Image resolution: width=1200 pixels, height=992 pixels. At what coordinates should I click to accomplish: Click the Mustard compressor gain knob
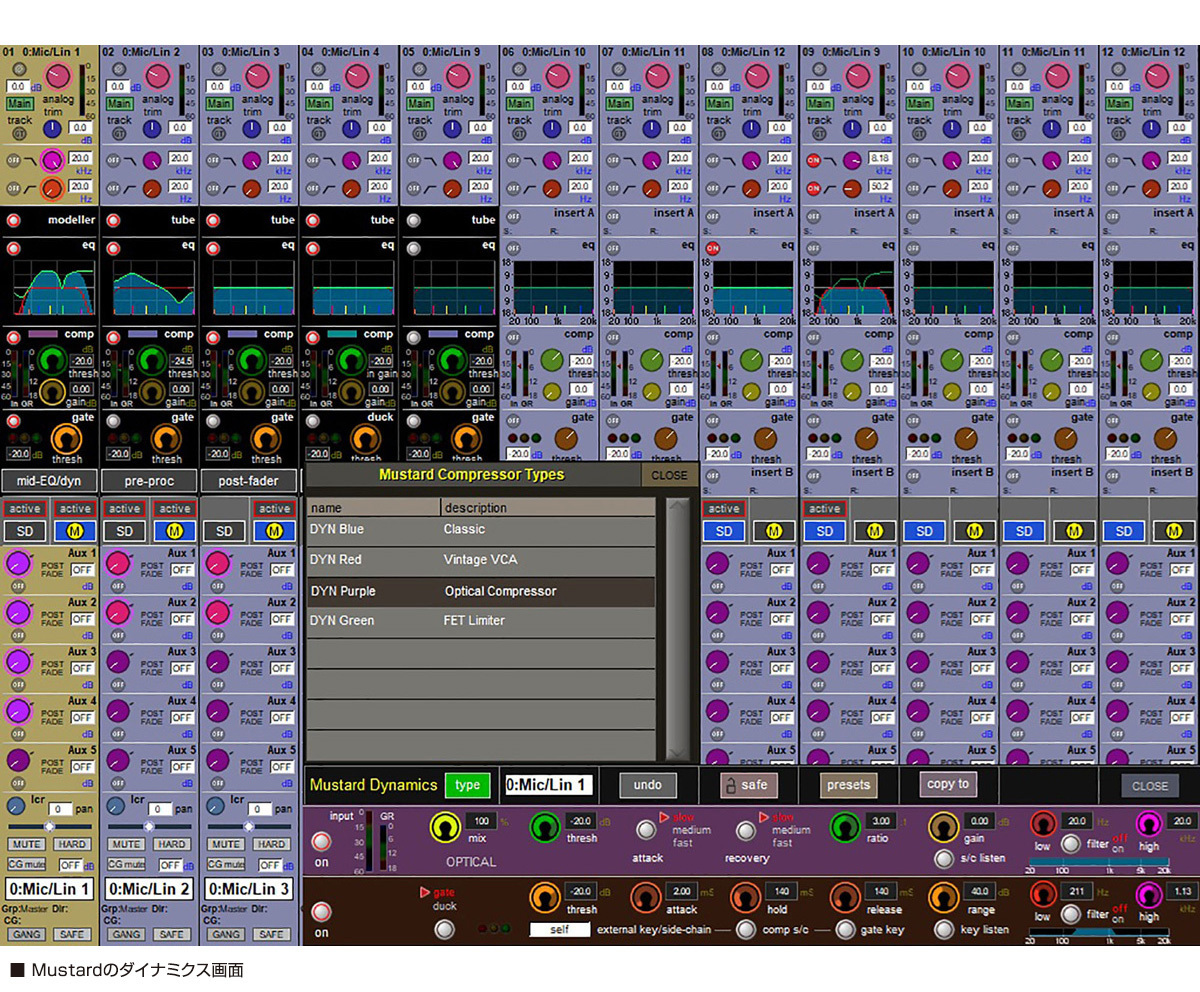(944, 827)
